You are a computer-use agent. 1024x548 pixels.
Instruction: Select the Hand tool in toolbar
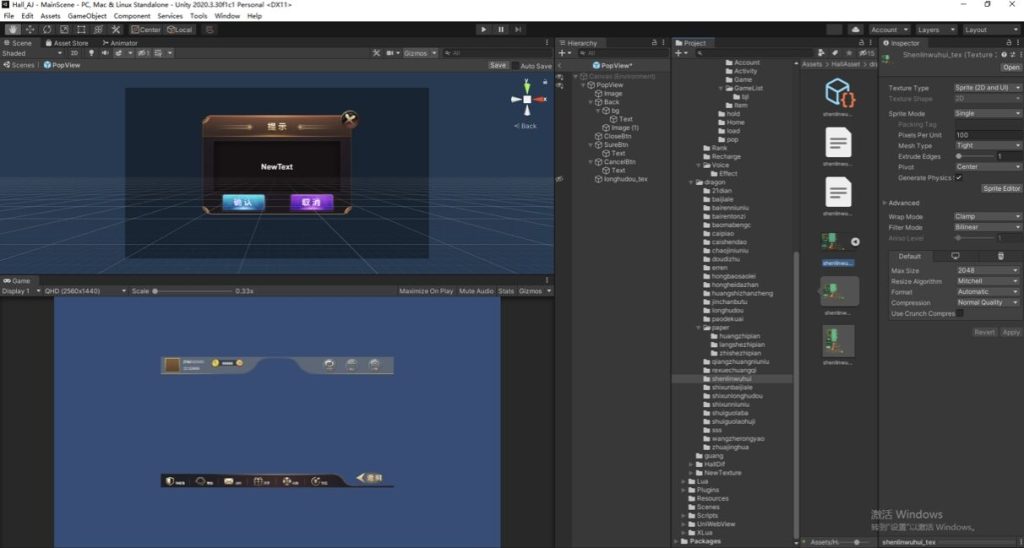[13, 30]
